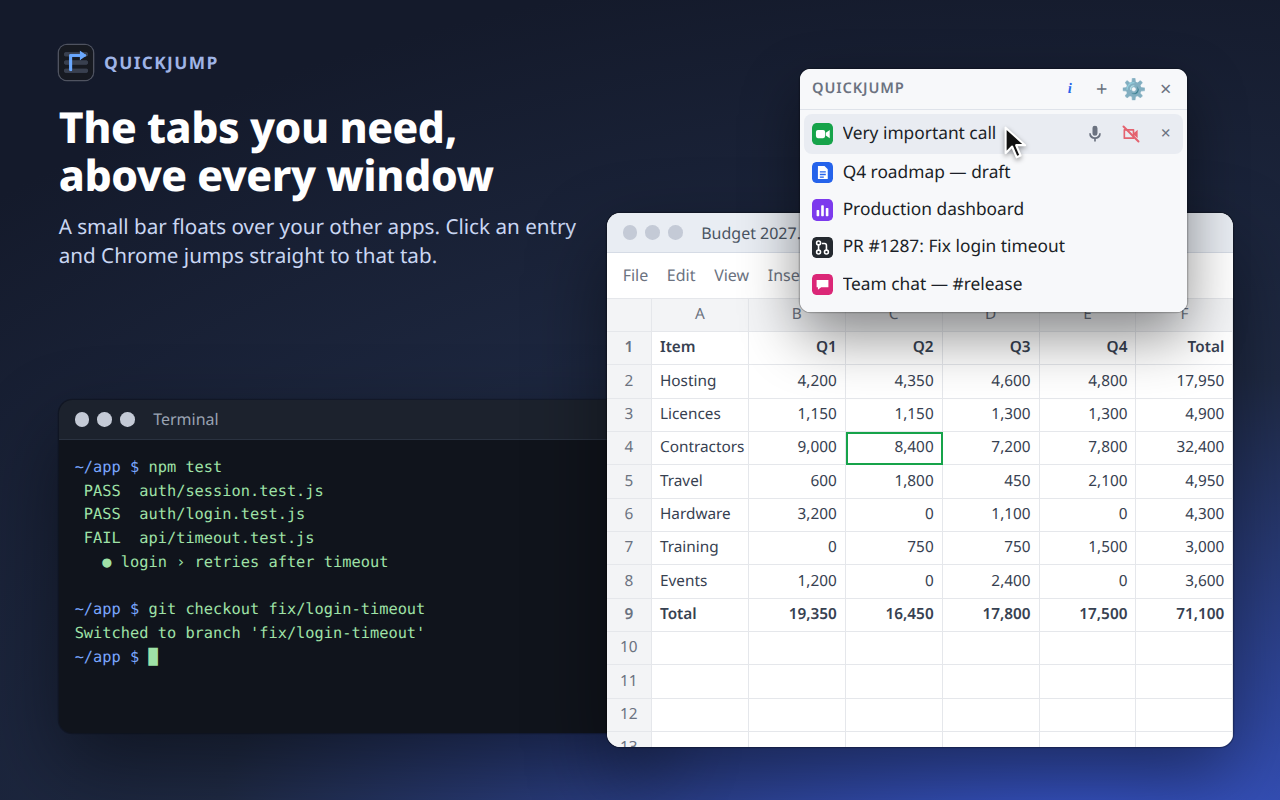
Task: Select row 4 header in spreadsheet
Action: 629,447
